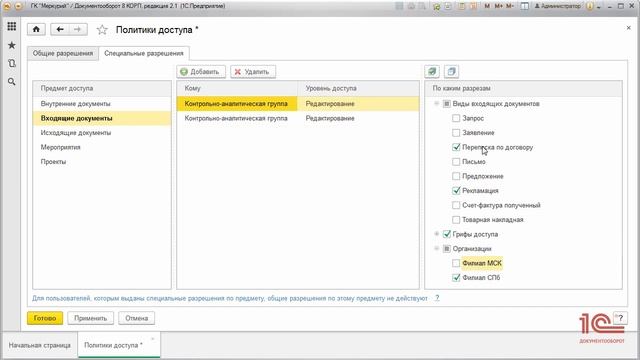Viewport: 640px width, 360px height.
Task: Enable the Предложение checkbox
Action: pos(456,176)
